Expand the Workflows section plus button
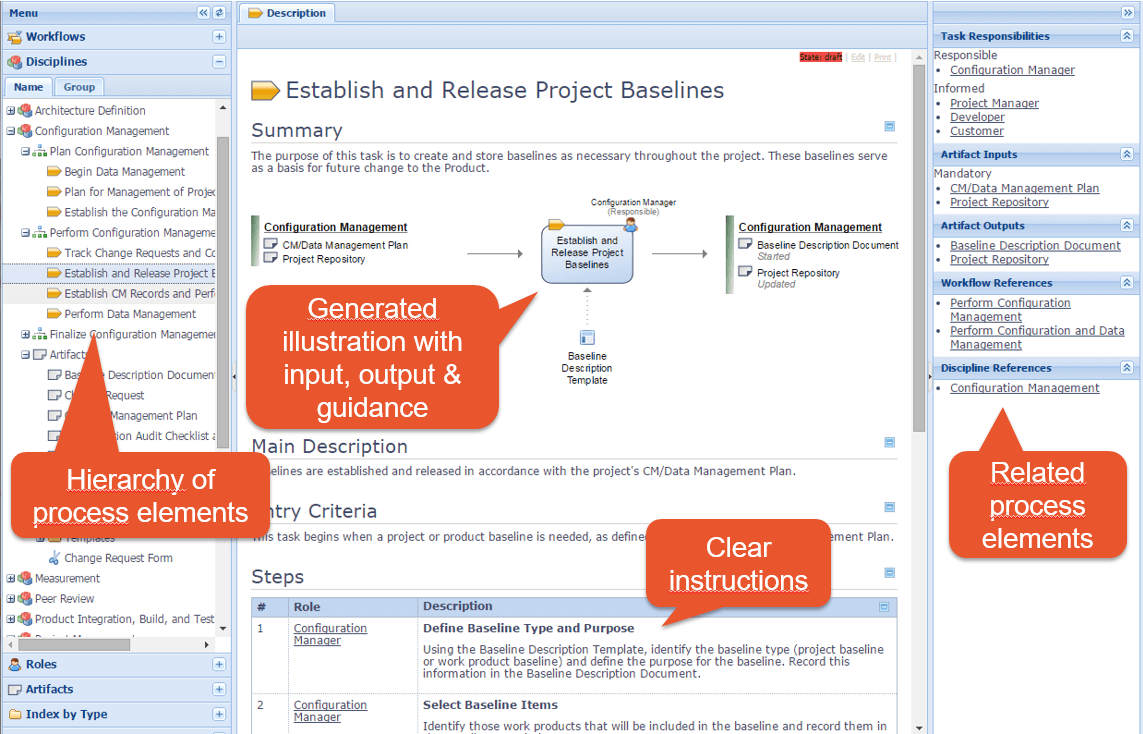 [219, 36]
